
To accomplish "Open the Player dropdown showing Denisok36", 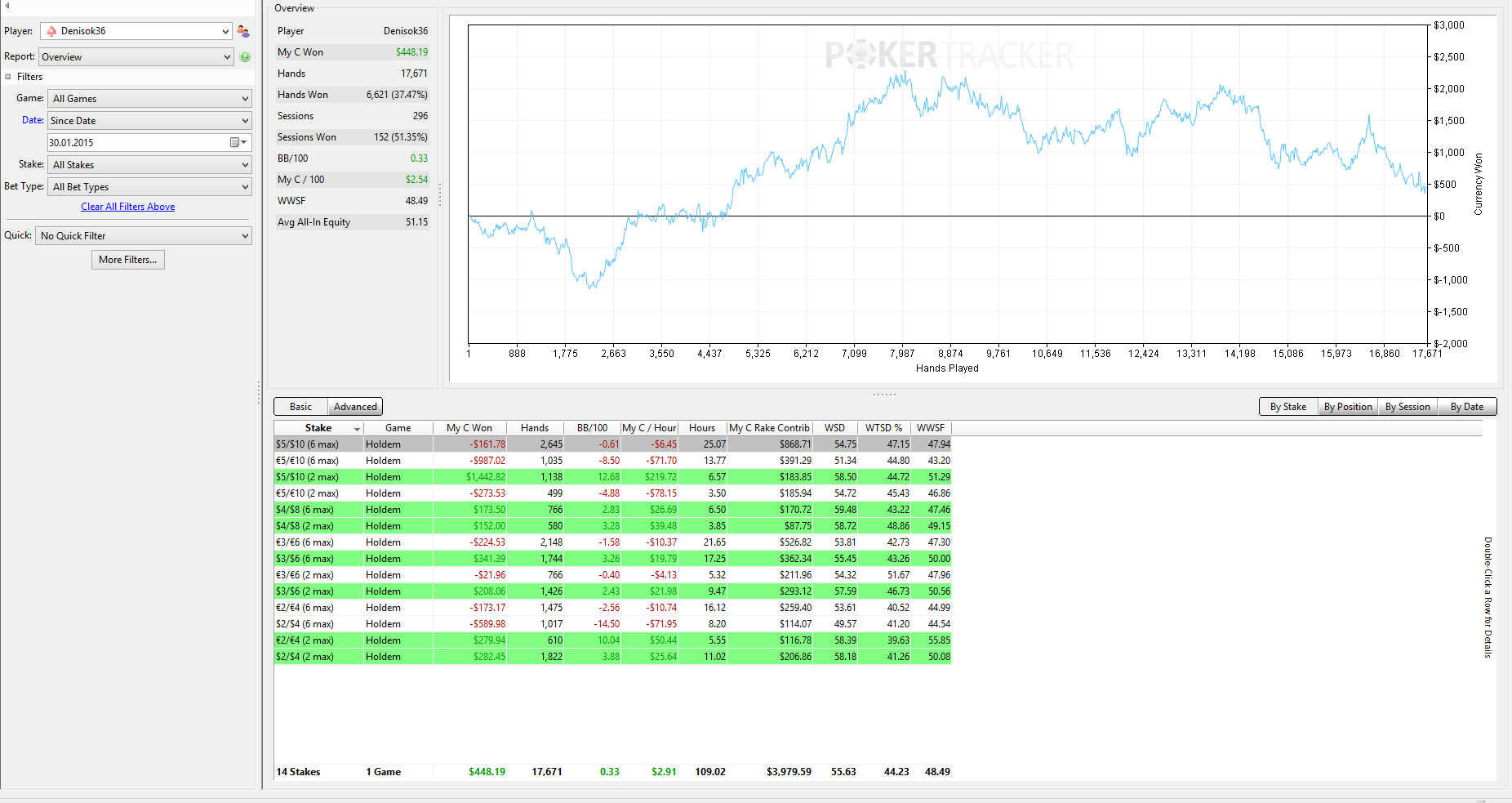I will pos(136,31).
